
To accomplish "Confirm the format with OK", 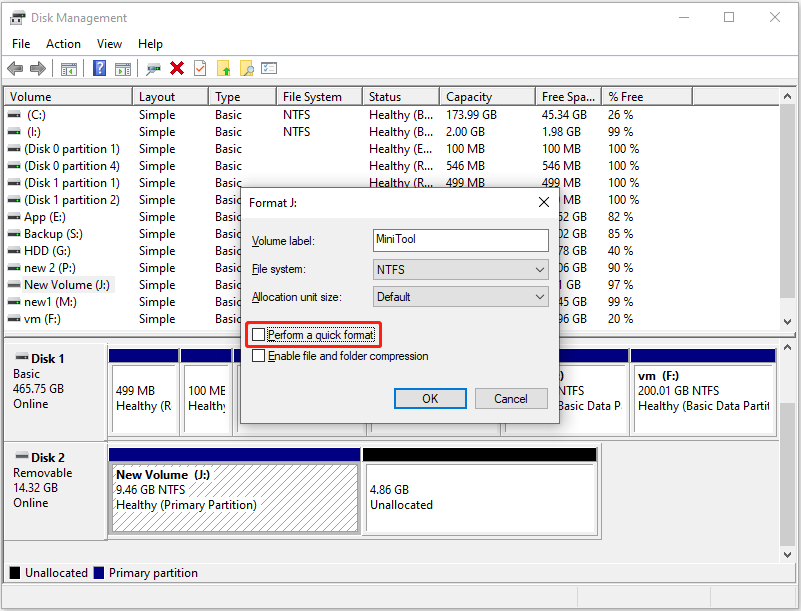I will [430, 398].
